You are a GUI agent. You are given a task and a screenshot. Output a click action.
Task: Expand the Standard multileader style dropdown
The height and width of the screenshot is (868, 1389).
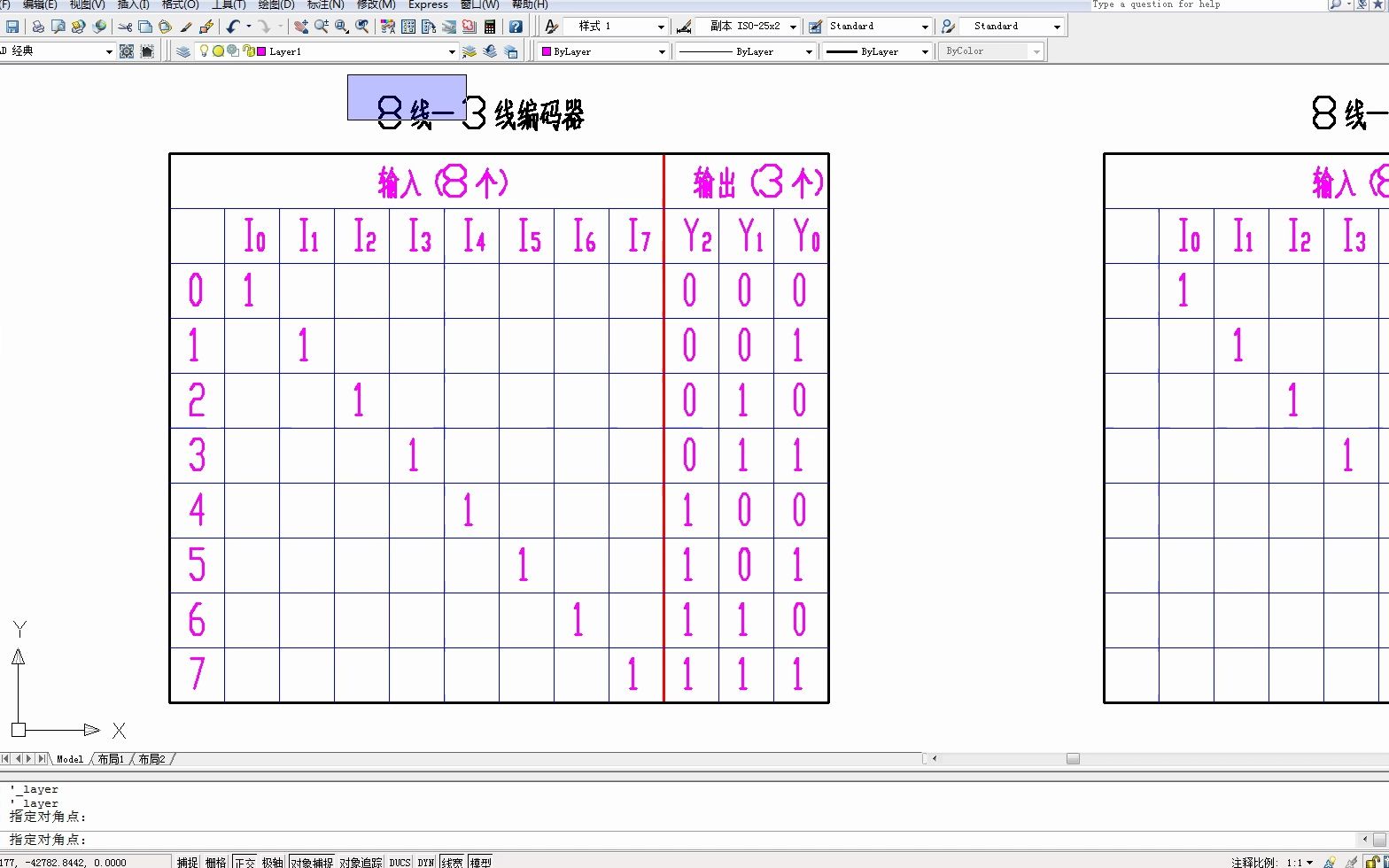1057,27
